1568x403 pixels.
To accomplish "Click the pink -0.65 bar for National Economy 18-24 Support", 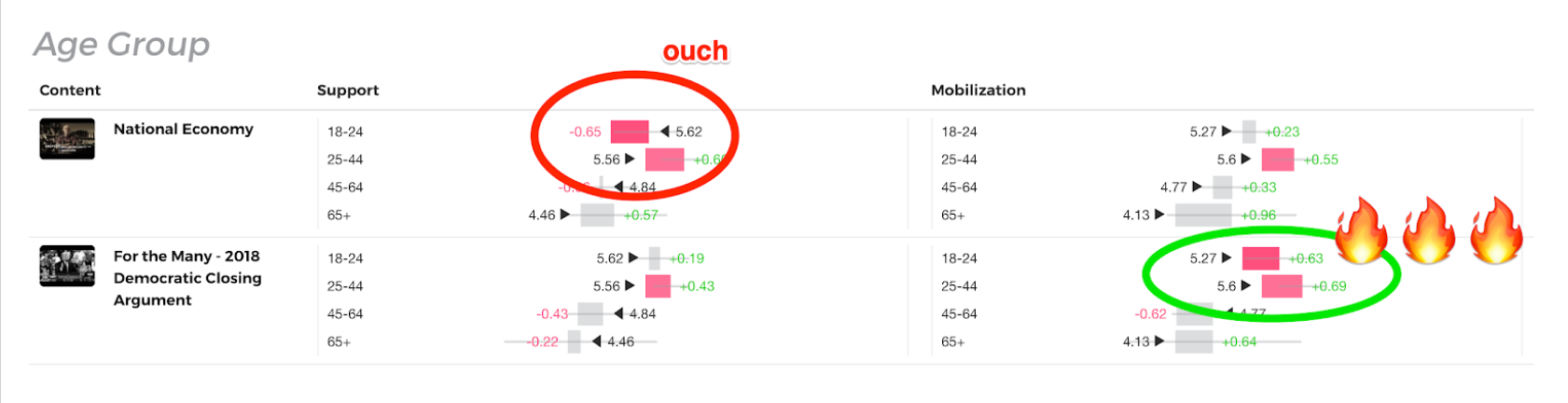I will (630, 132).
